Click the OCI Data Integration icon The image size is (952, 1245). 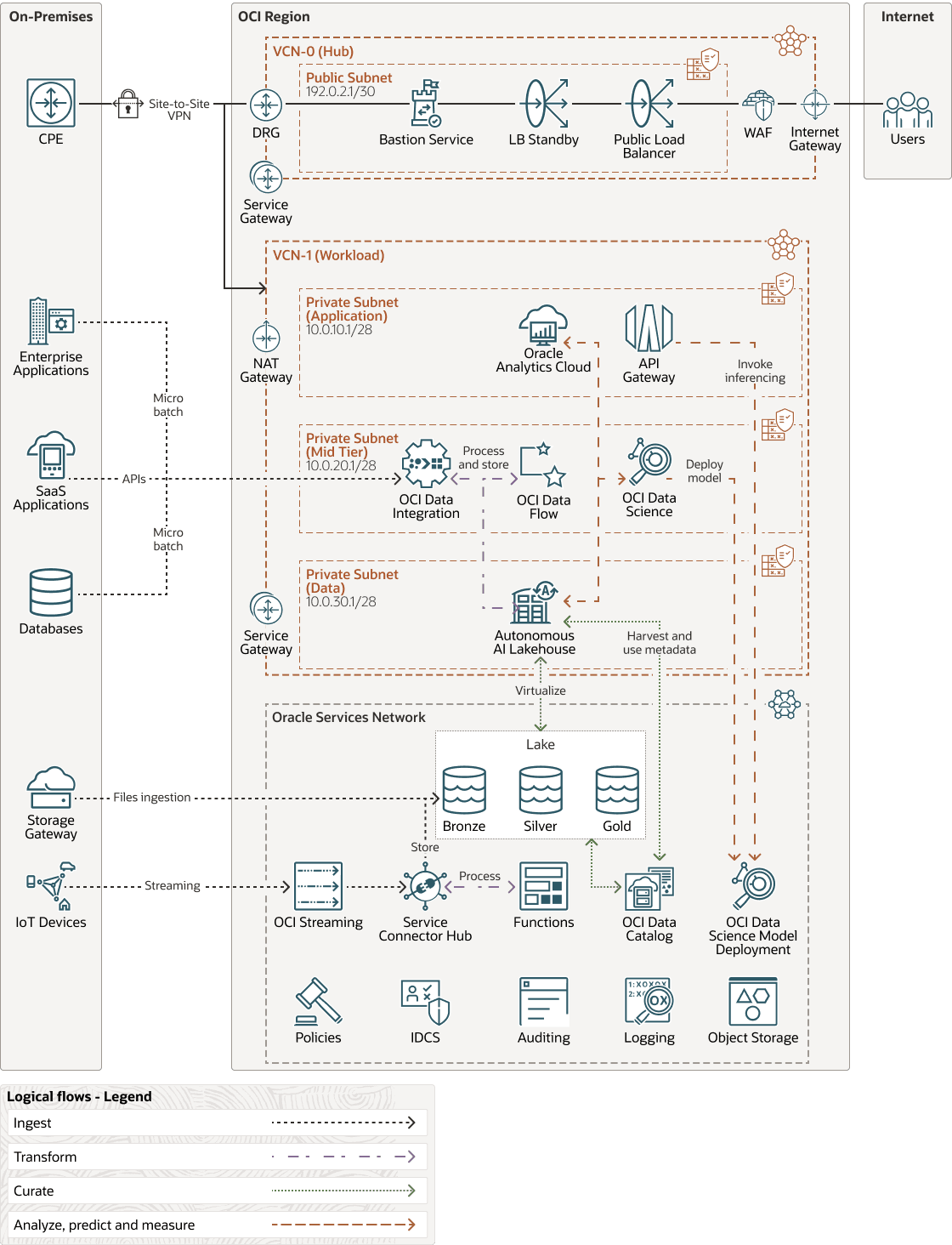click(426, 463)
